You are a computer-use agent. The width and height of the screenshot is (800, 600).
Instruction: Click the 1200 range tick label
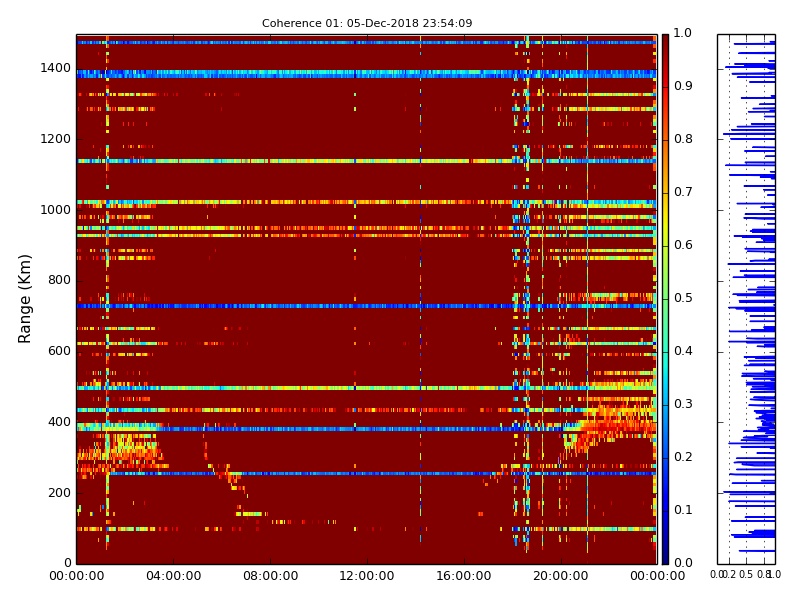56,139
